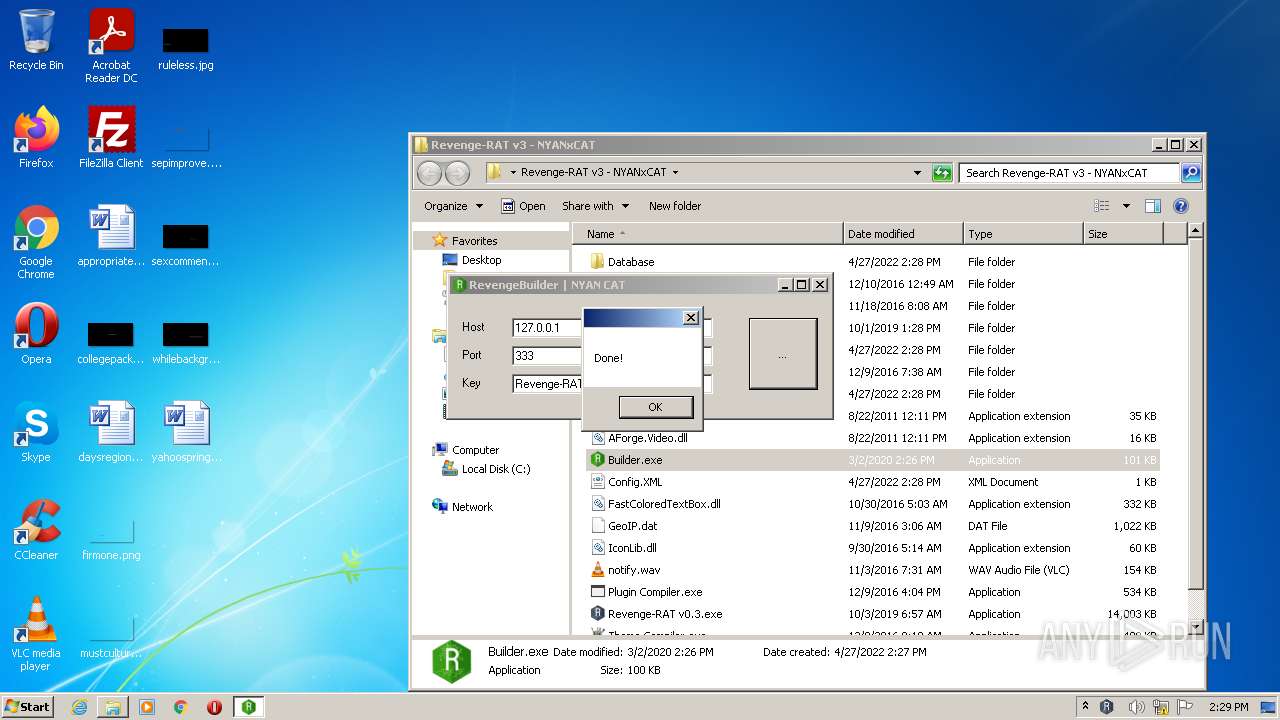1280x720 pixels.
Task: Open the Share with dropdown
Action: click(x=595, y=206)
